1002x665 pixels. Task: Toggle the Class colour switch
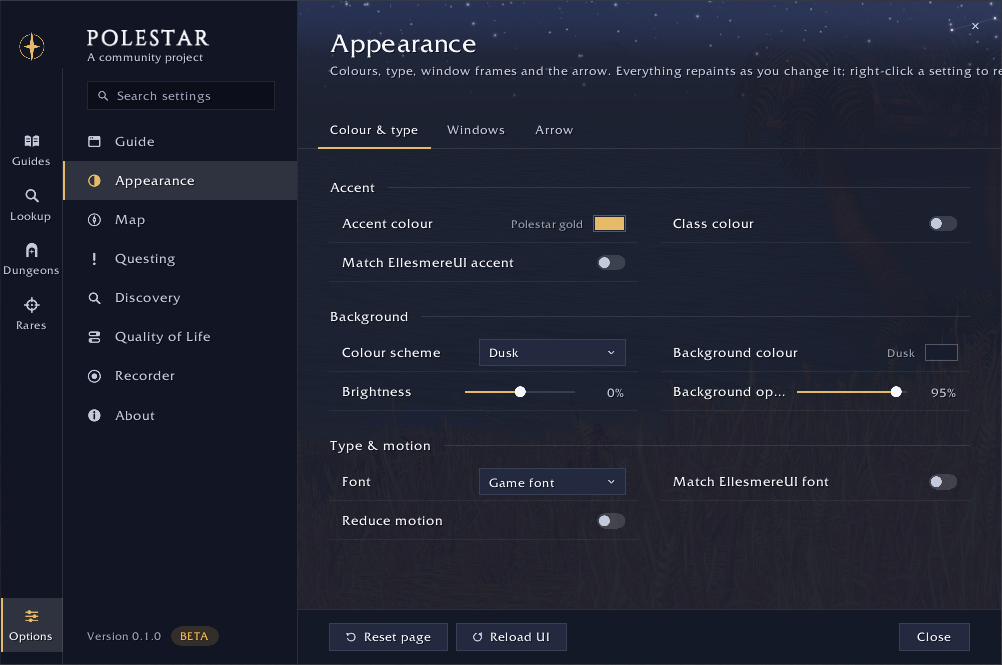(x=943, y=224)
